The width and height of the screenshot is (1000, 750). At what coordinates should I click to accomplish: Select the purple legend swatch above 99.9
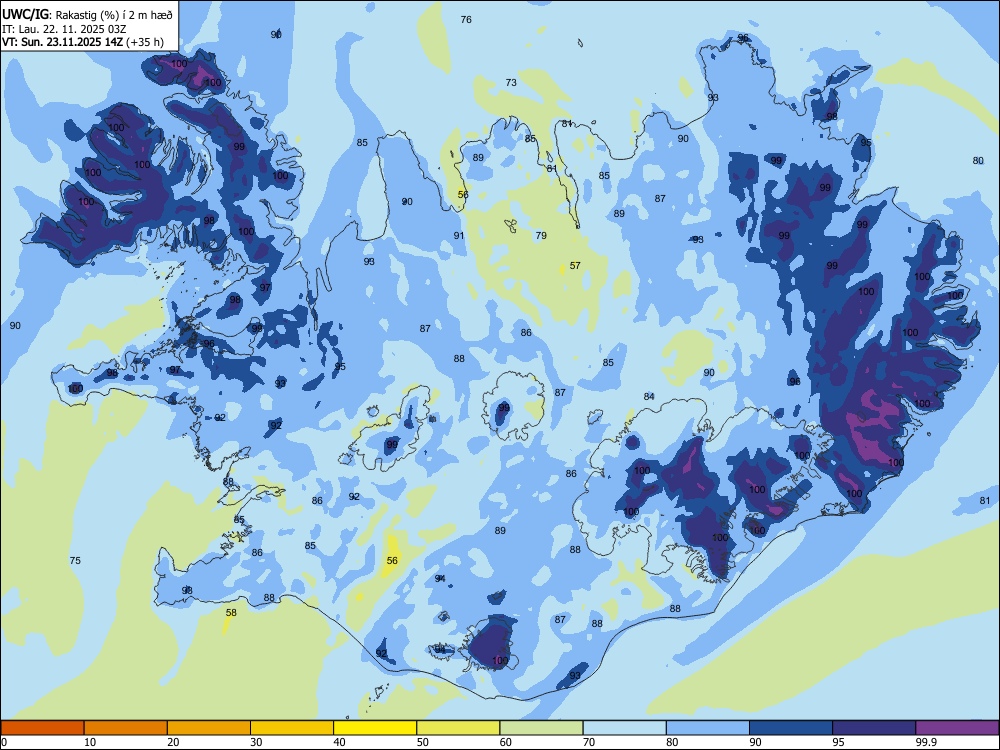coord(957,728)
